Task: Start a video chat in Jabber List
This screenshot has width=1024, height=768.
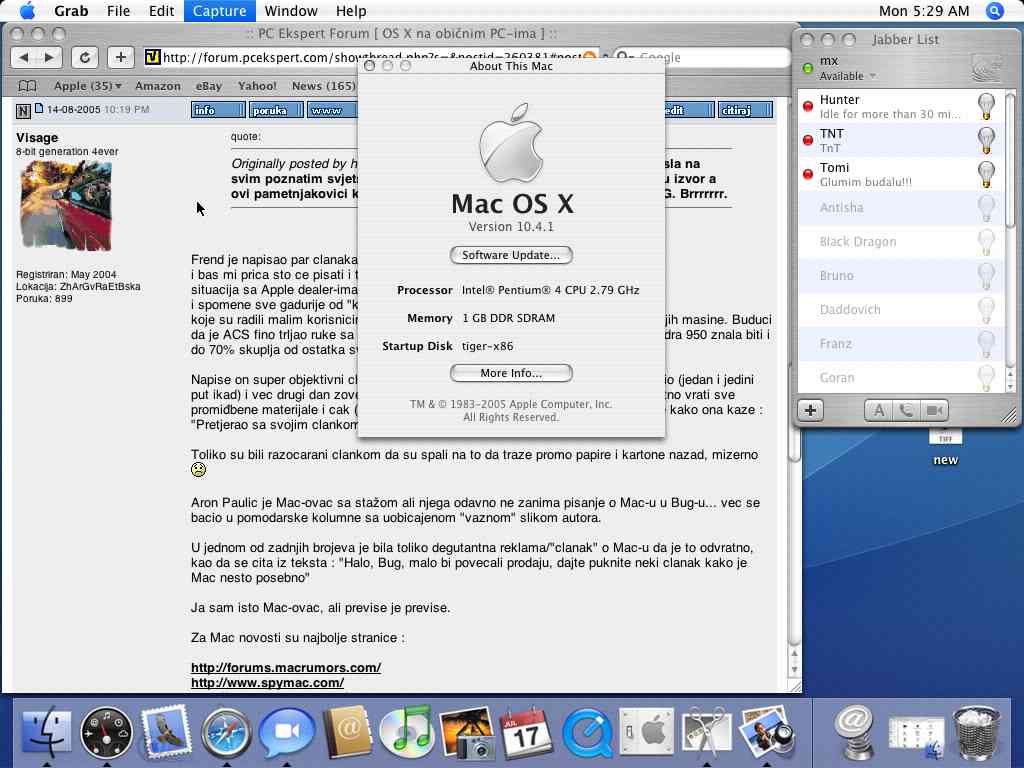Action: coord(935,410)
